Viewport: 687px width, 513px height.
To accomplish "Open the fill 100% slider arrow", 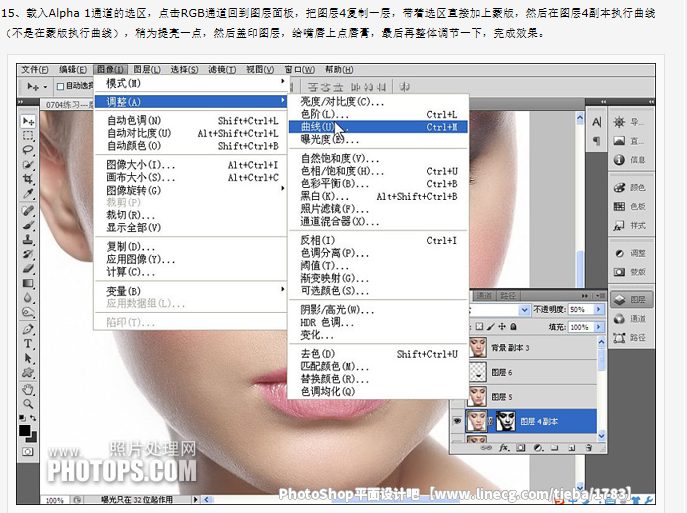I will 599,327.
